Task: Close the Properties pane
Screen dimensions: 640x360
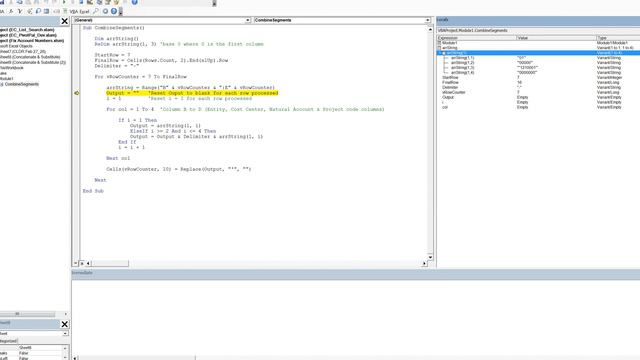Action: point(64,324)
